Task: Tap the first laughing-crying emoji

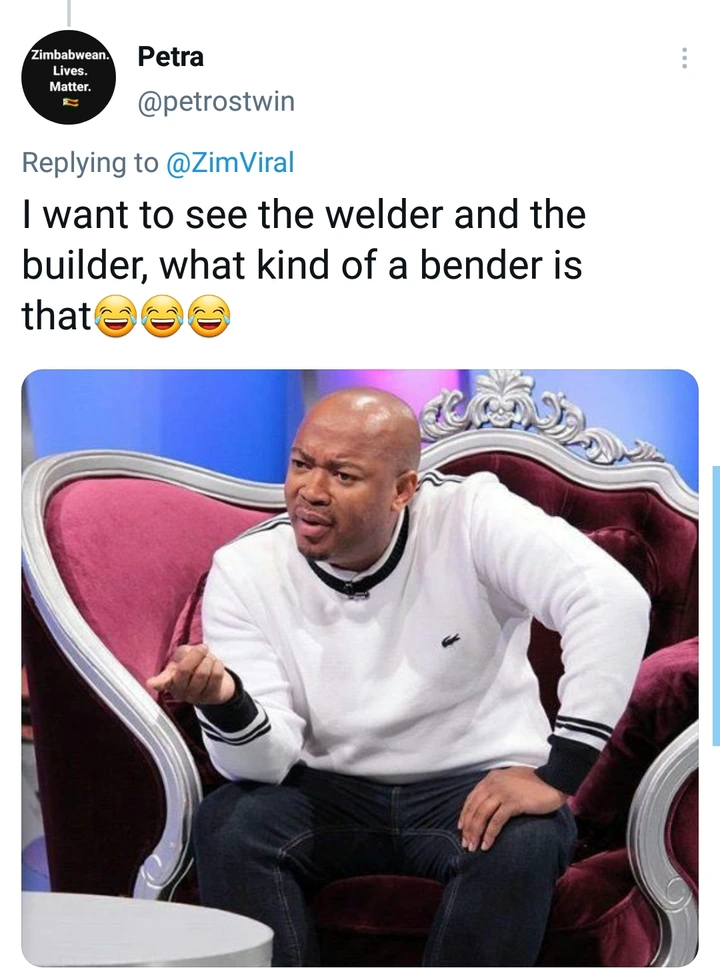Action: (x=115, y=316)
